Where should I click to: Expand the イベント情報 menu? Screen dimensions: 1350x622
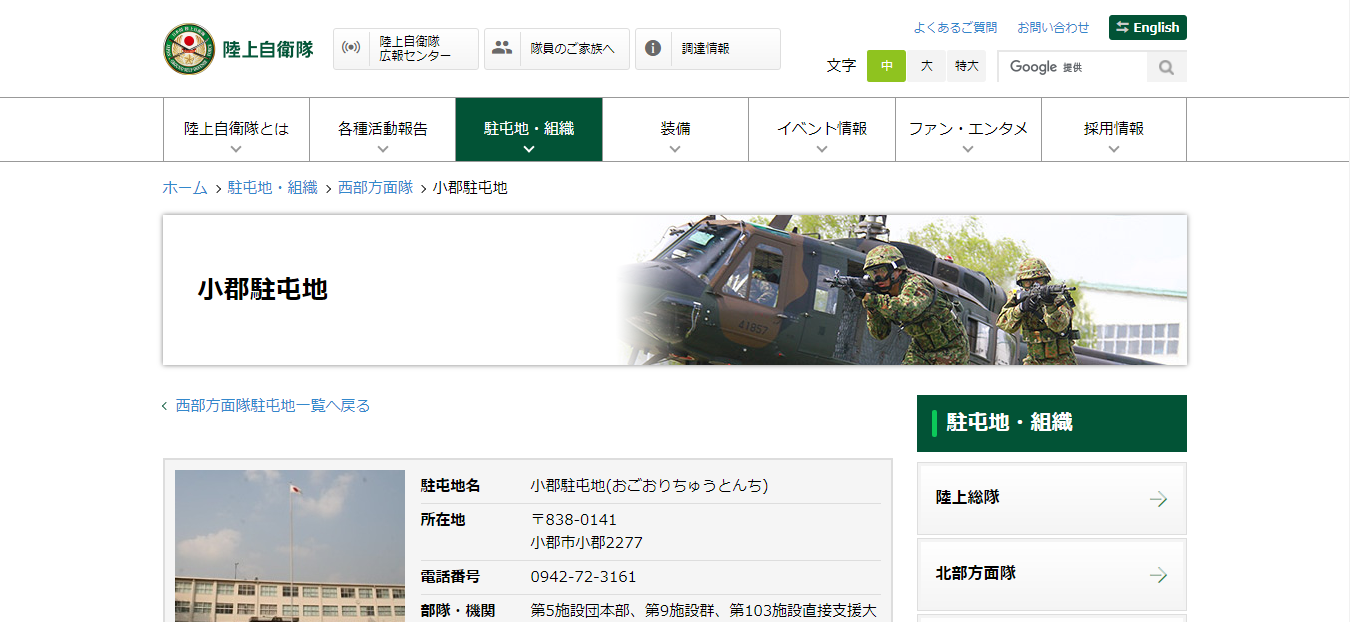pos(822,130)
